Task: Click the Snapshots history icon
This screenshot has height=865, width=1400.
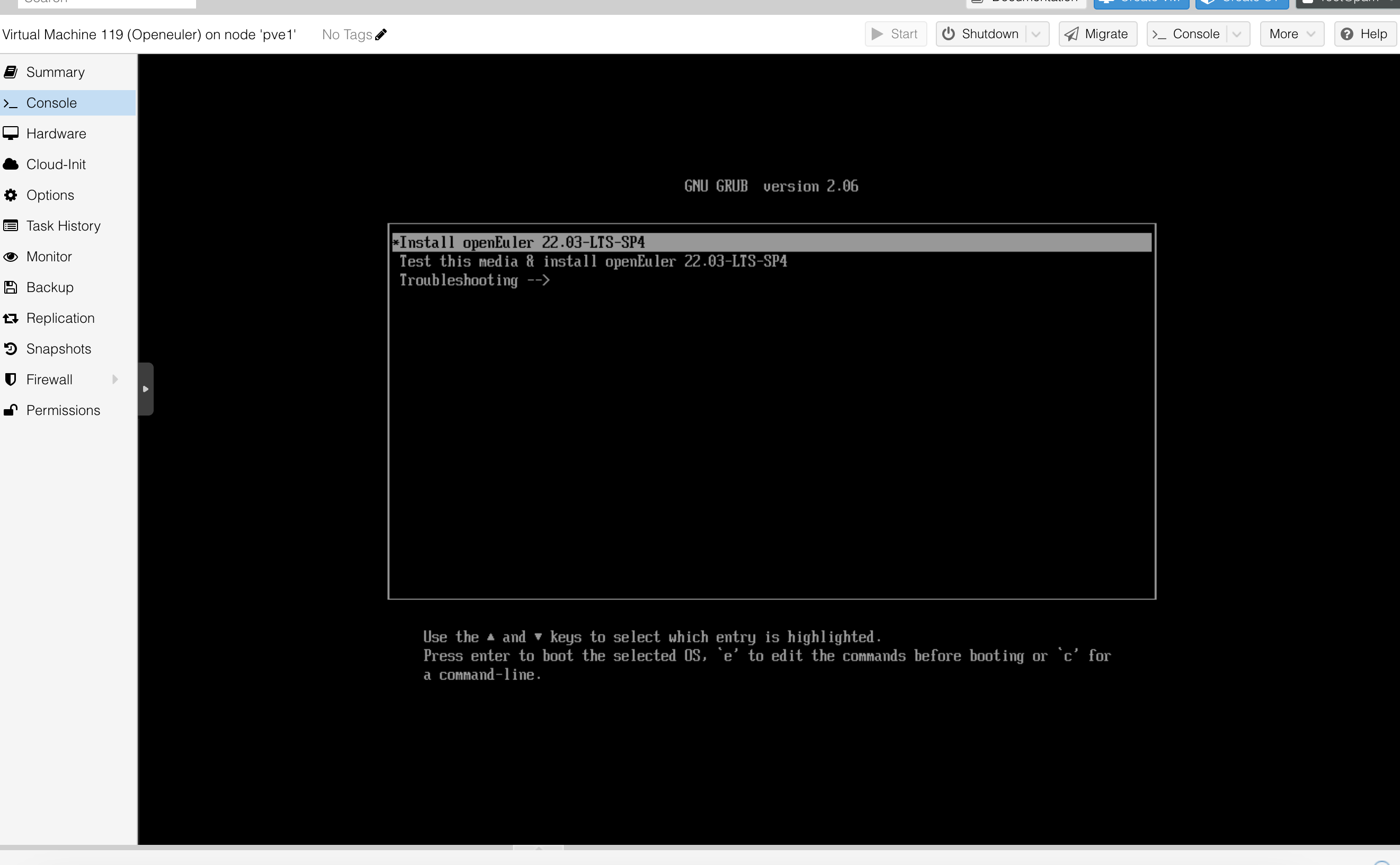Action: click(10, 349)
